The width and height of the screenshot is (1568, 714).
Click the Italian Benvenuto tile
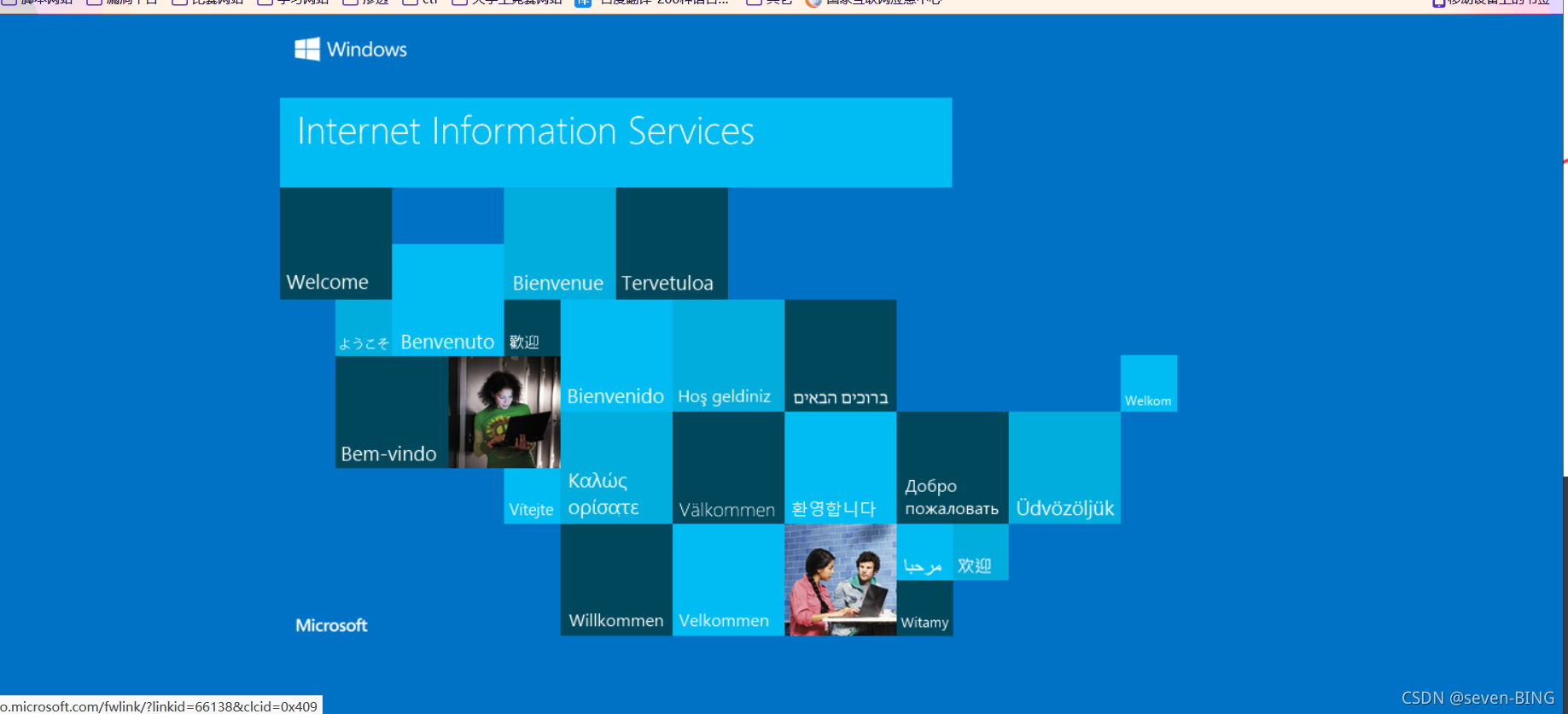(447, 300)
